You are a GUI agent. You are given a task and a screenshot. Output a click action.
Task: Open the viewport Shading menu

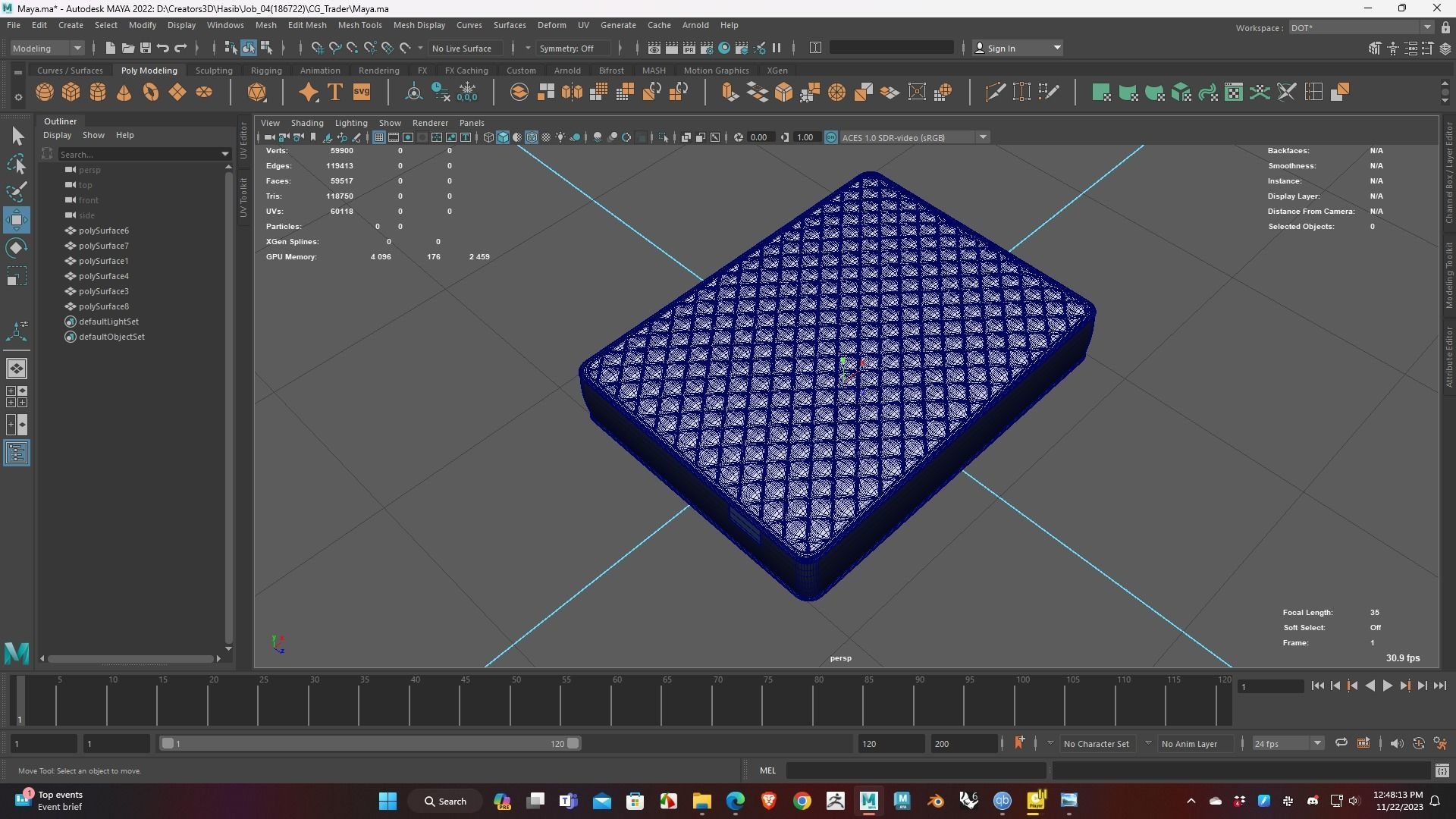pyautogui.click(x=306, y=122)
